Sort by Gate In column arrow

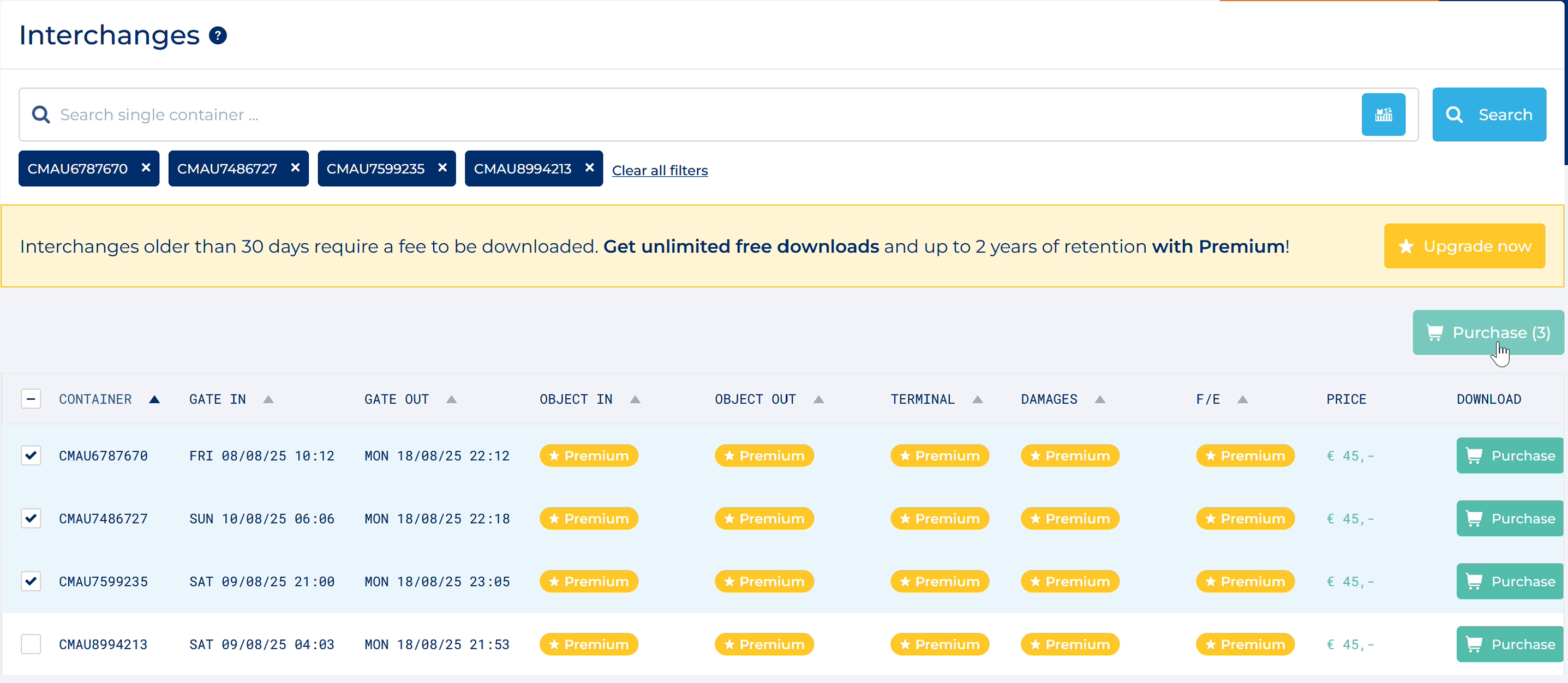[268, 399]
